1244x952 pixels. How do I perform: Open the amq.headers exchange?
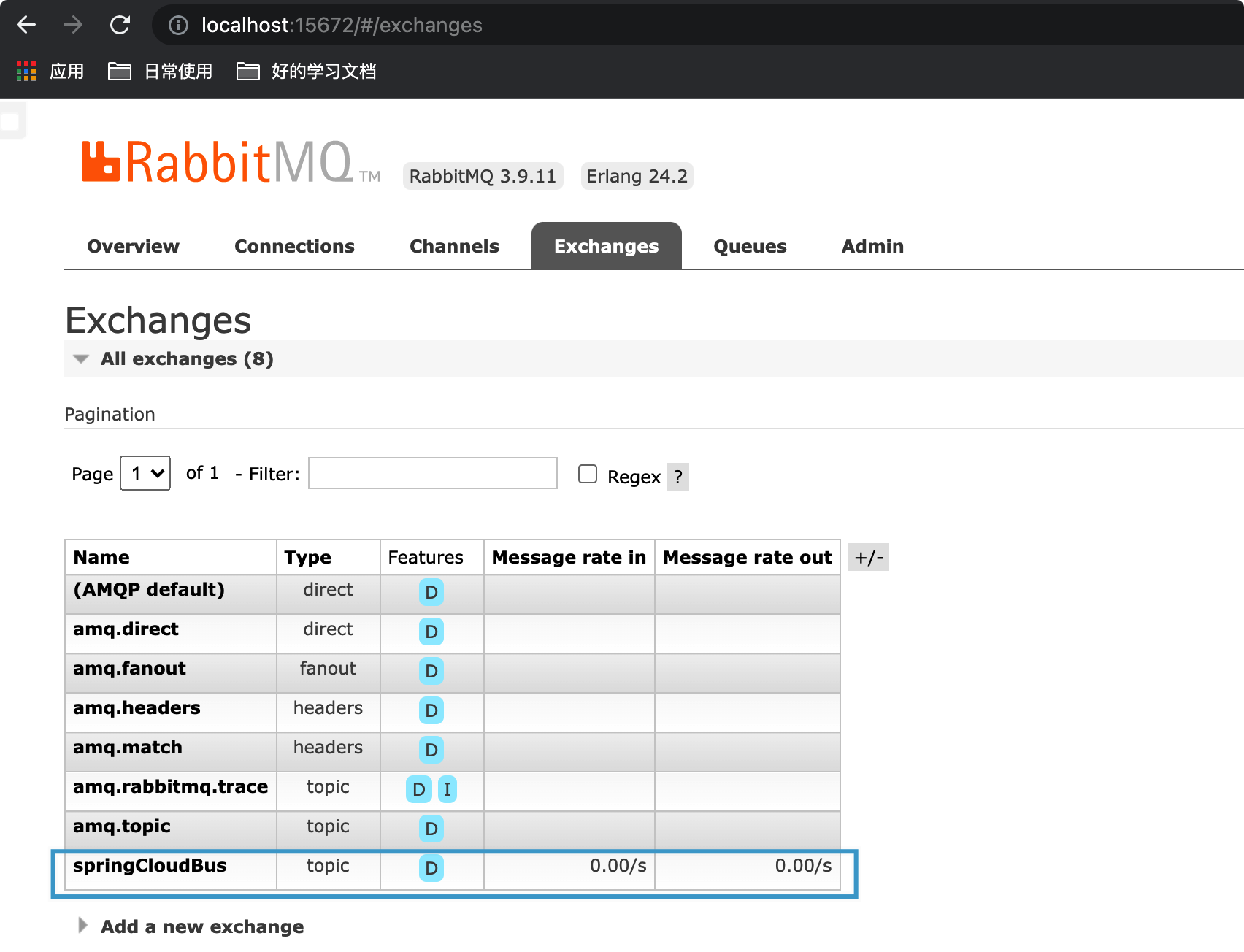[x=137, y=708]
